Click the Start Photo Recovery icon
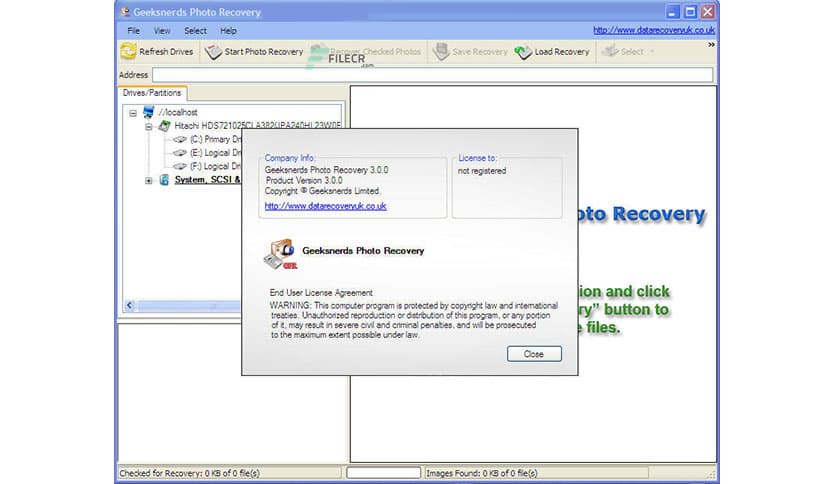The width and height of the screenshot is (836, 484). pos(213,52)
